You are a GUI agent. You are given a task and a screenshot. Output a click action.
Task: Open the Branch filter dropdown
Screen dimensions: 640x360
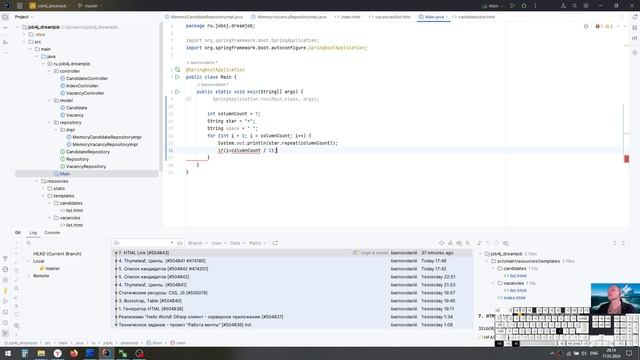point(198,243)
